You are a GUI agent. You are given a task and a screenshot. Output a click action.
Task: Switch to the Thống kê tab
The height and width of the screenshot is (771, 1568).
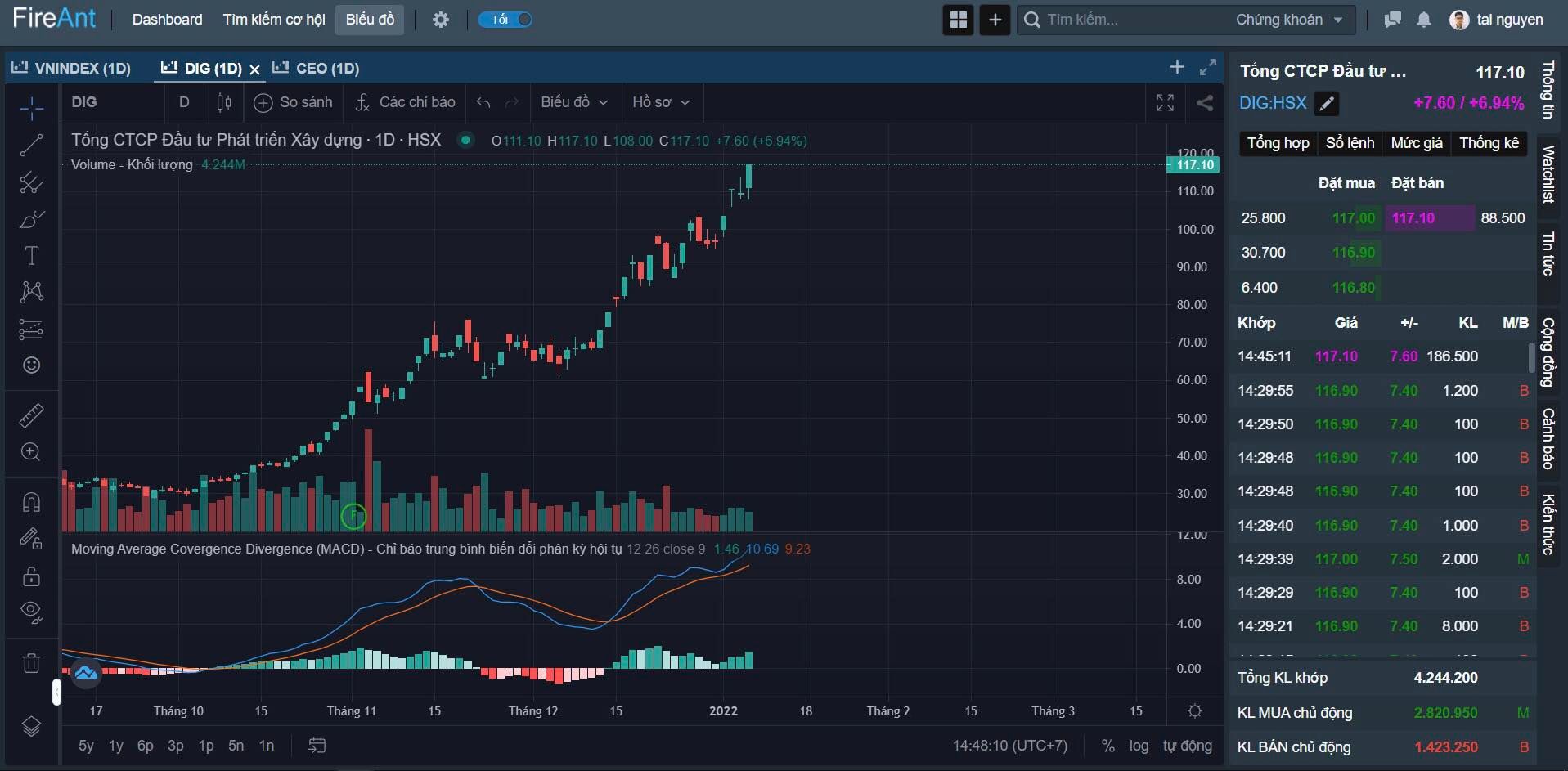click(x=1489, y=143)
